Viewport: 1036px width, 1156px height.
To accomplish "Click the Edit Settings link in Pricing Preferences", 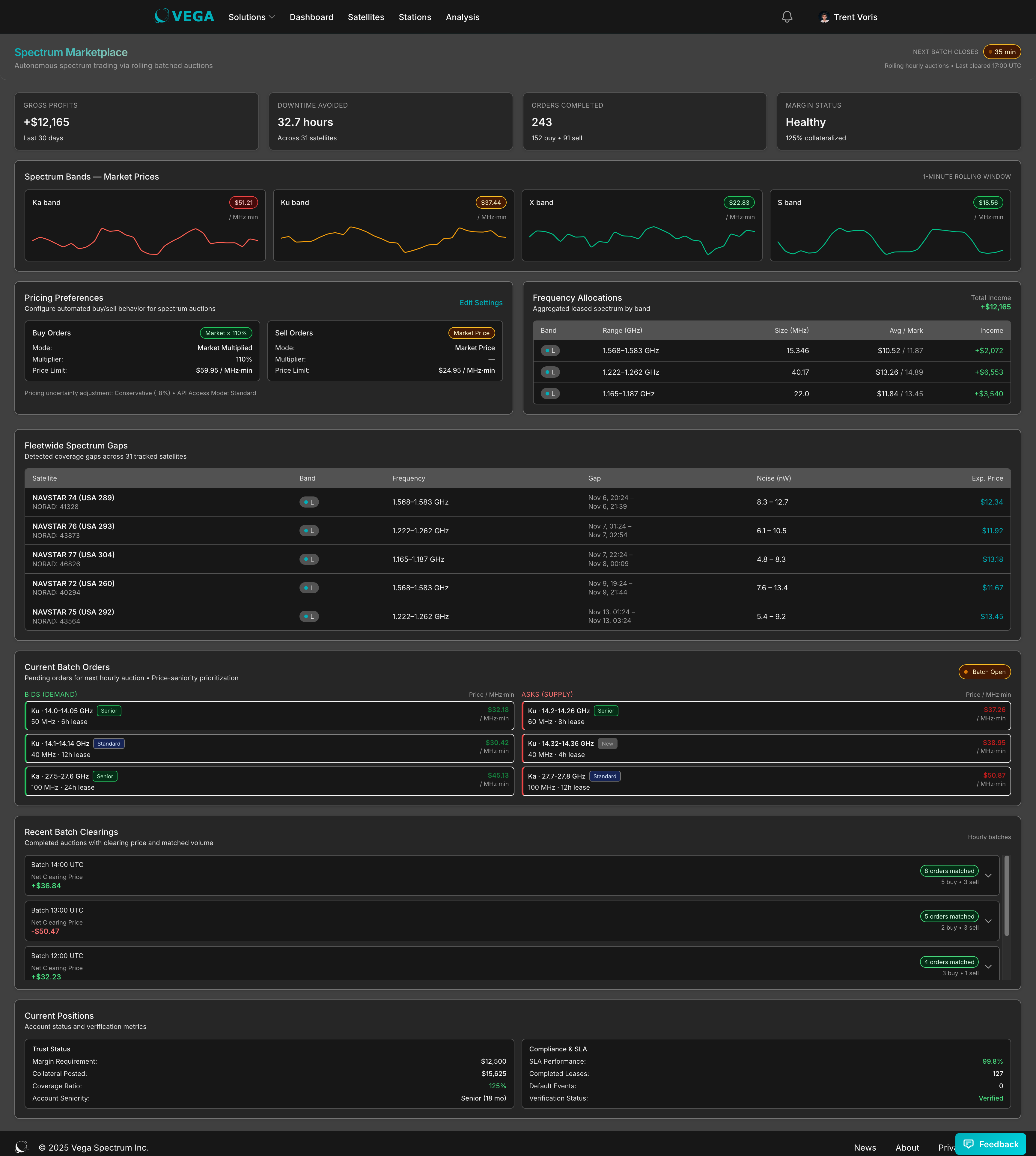I will pos(481,302).
